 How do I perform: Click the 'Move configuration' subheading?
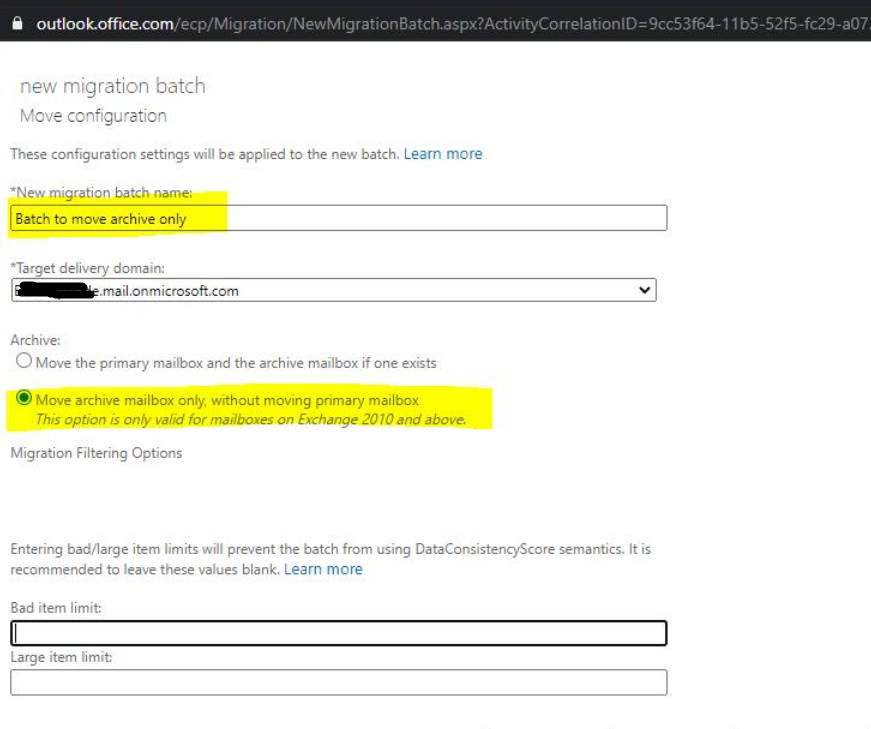click(93, 116)
